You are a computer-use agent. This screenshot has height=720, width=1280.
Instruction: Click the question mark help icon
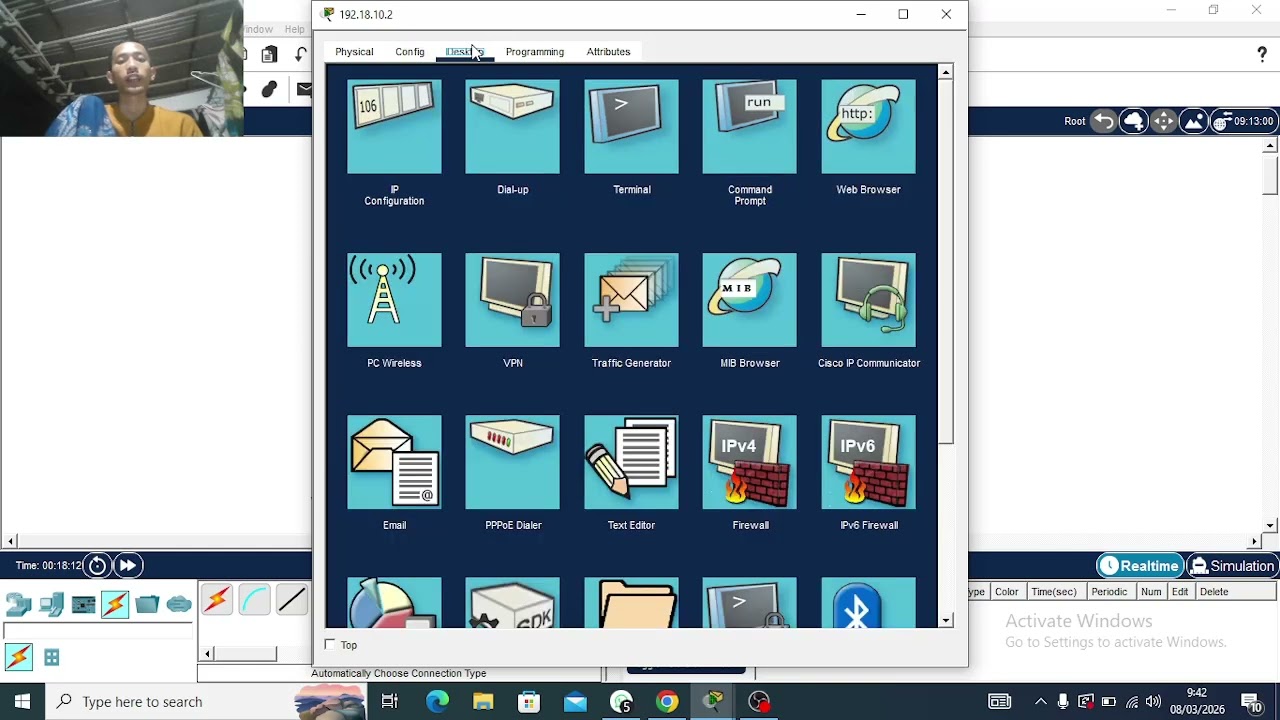(x=1262, y=55)
